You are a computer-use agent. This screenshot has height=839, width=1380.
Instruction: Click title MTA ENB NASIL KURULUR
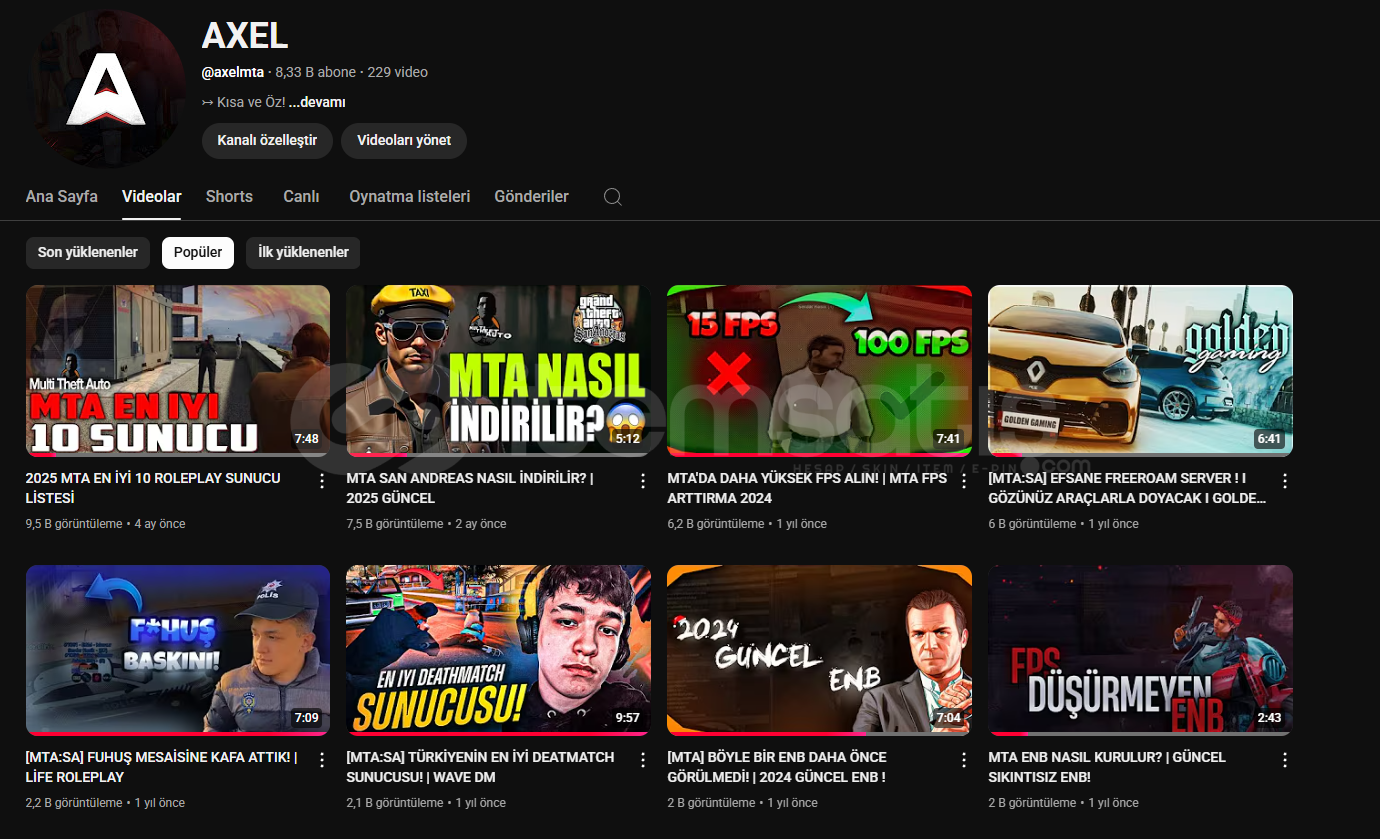click(1107, 767)
